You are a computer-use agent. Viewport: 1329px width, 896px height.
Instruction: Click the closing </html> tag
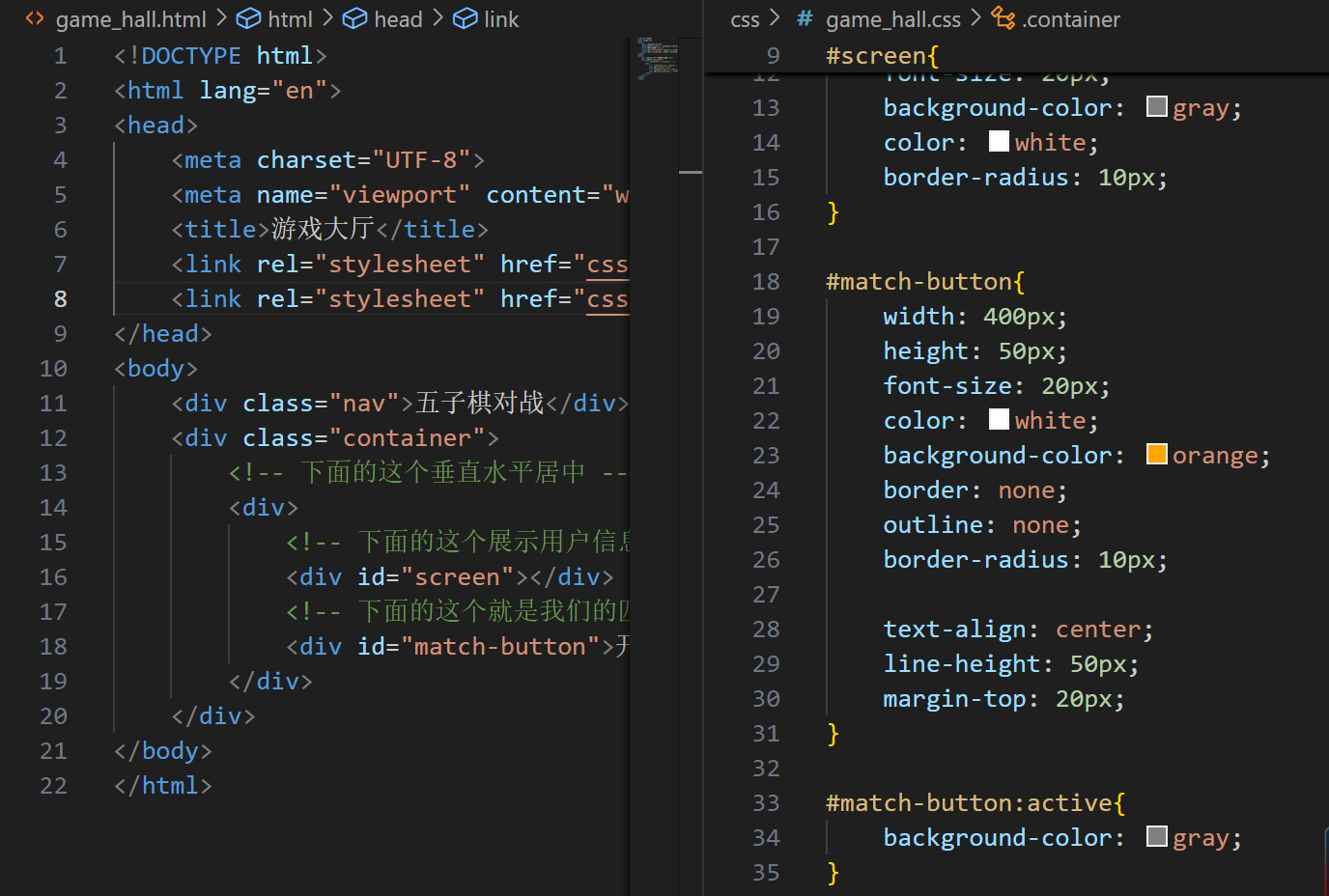[162, 786]
